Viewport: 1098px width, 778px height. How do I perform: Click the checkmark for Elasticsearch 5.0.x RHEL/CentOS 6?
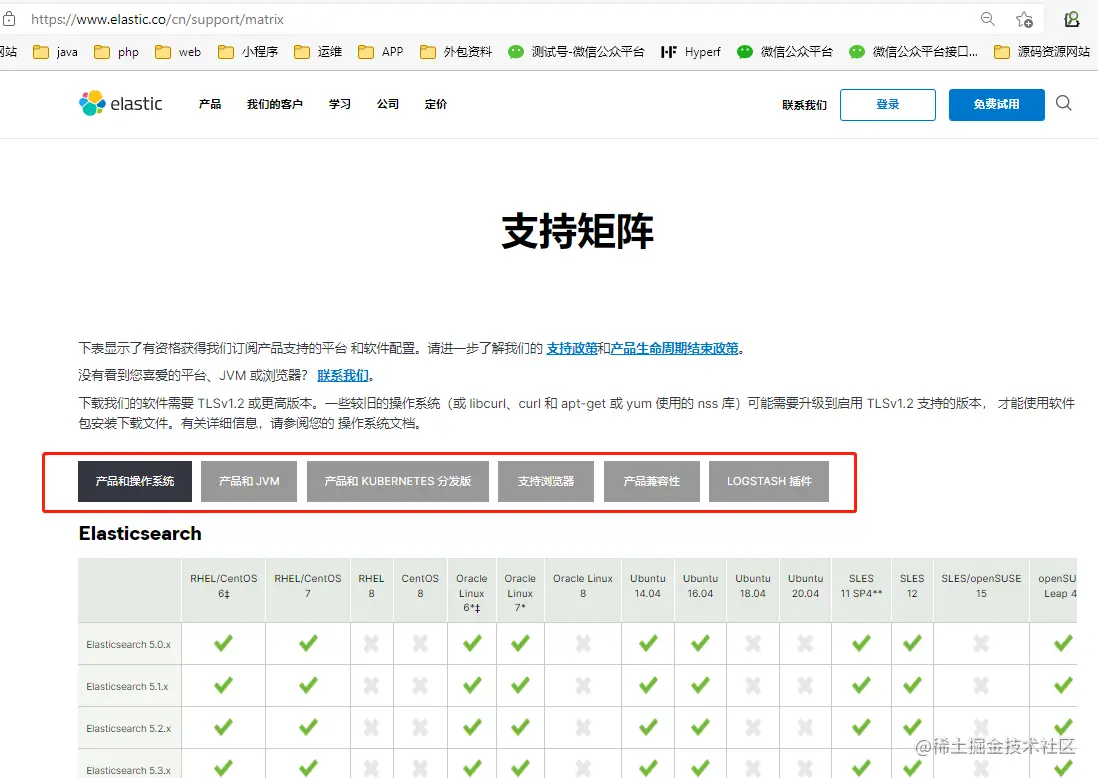pos(223,643)
